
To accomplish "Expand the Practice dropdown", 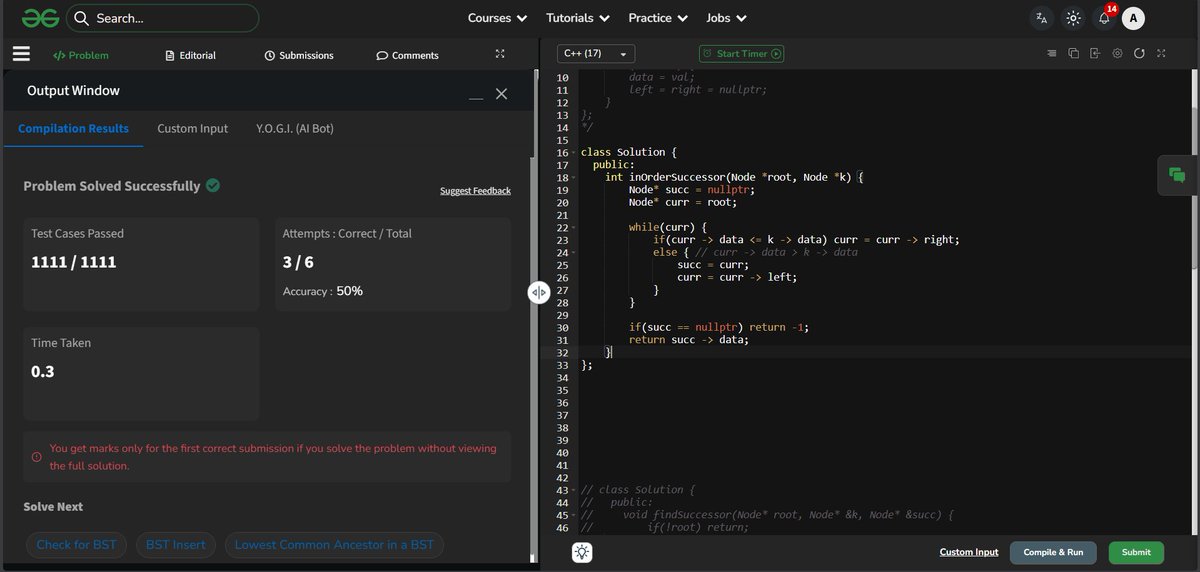I will 658,18.
